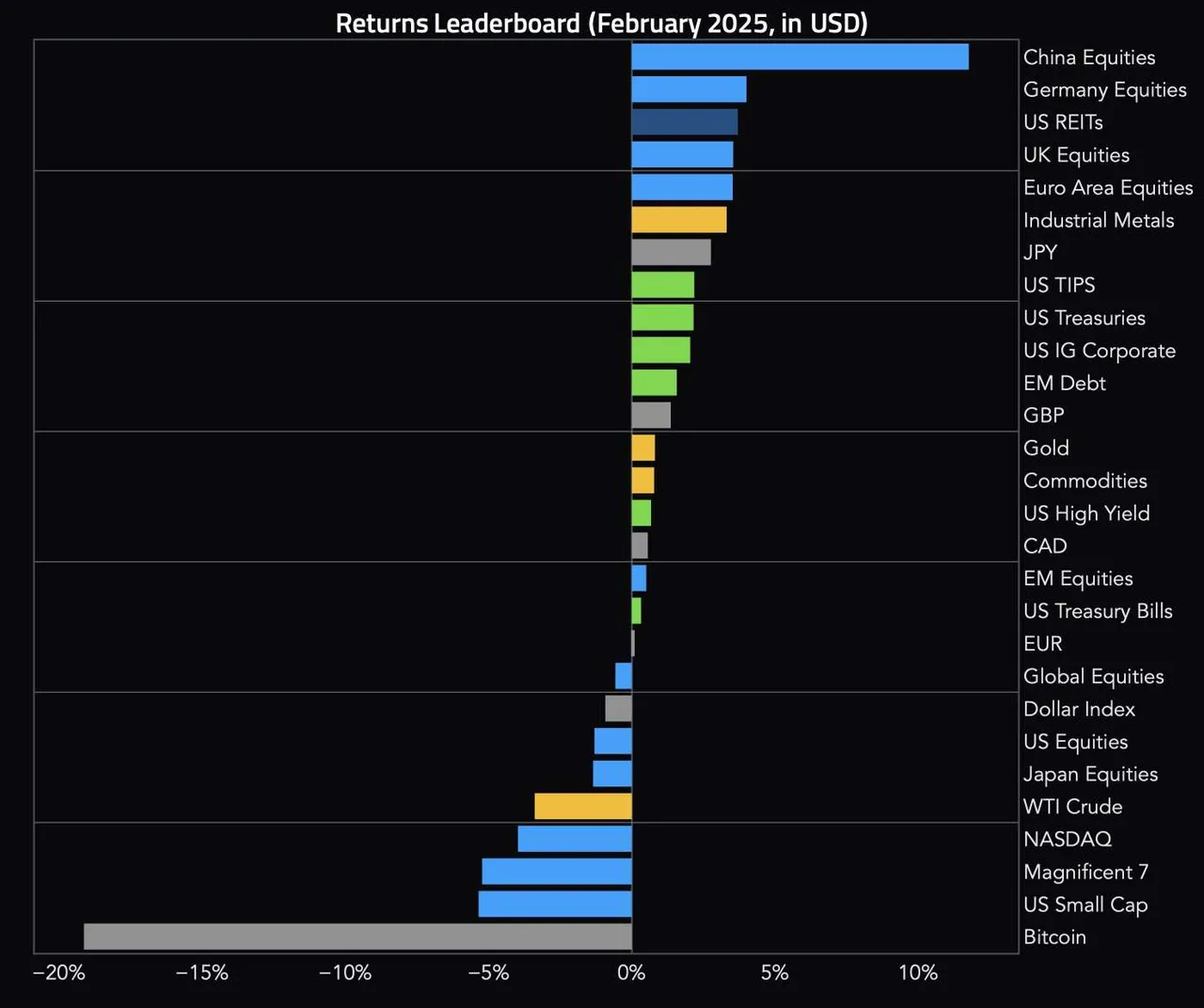Click the 10% axis tick label
1204x1008 pixels.
[x=917, y=973]
